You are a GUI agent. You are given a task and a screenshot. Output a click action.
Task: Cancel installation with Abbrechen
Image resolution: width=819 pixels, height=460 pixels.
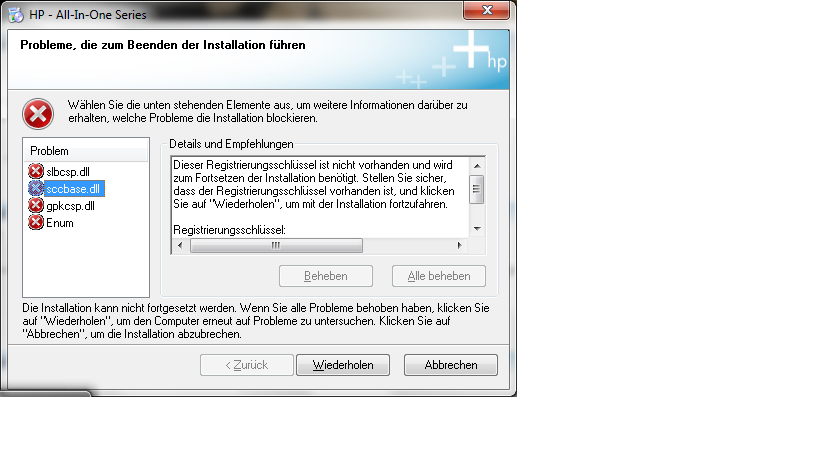(451, 365)
